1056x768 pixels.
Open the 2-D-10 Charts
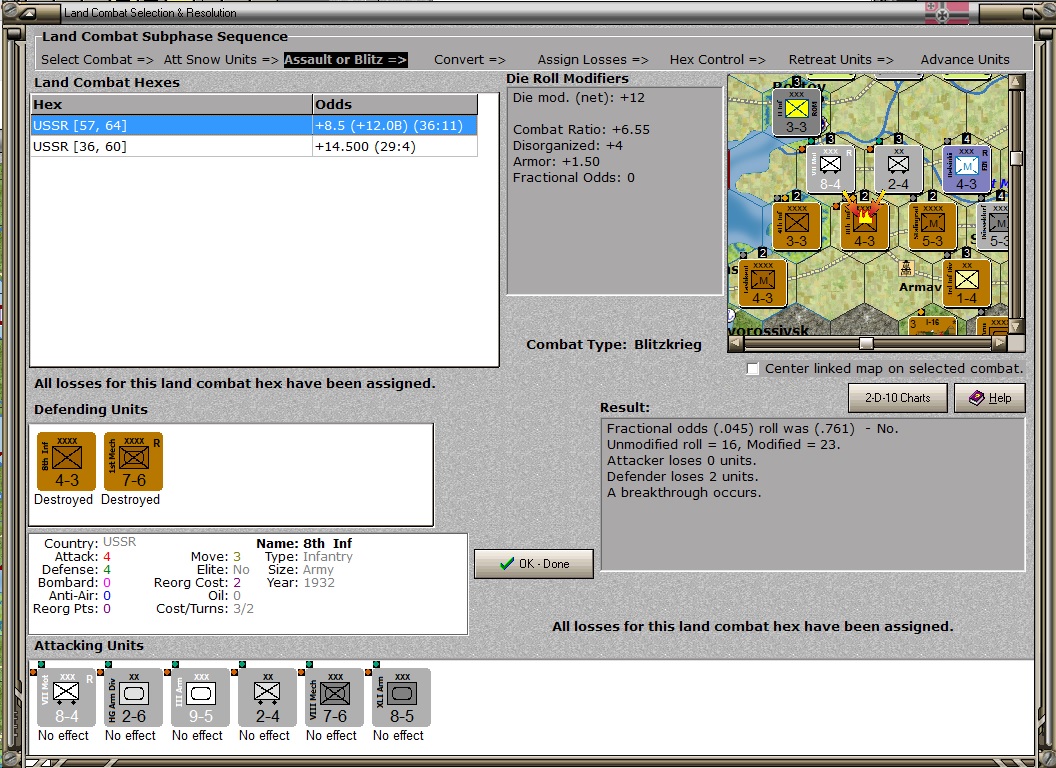coord(898,398)
